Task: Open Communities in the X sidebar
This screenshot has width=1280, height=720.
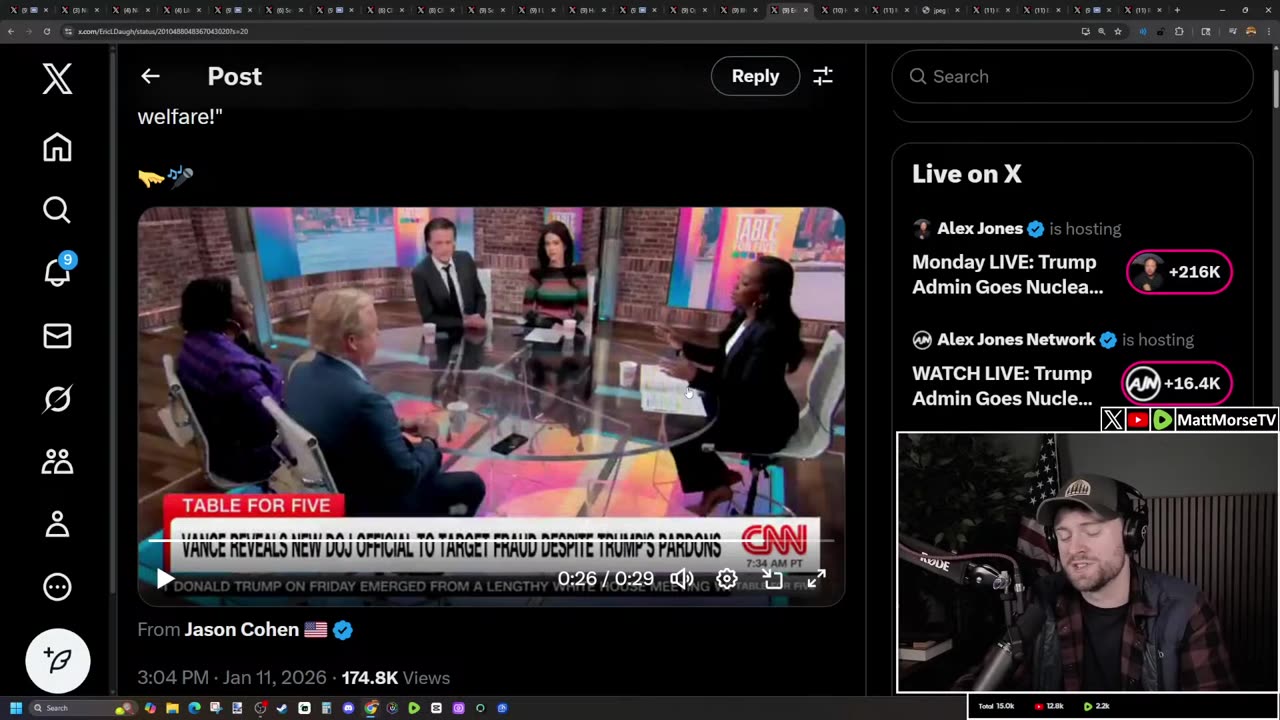Action: 57,461
